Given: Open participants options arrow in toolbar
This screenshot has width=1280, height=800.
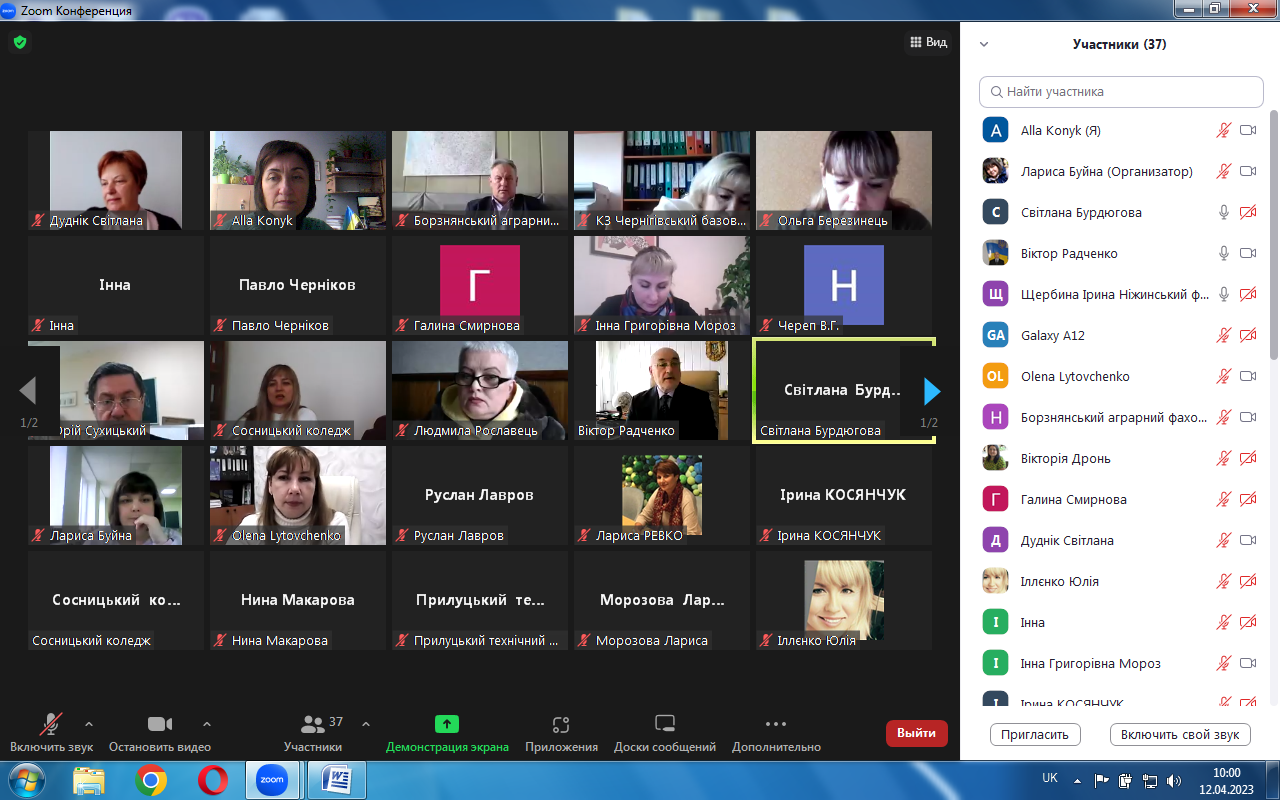Looking at the screenshot, I should pyautogui.click(x=366, y=723).
